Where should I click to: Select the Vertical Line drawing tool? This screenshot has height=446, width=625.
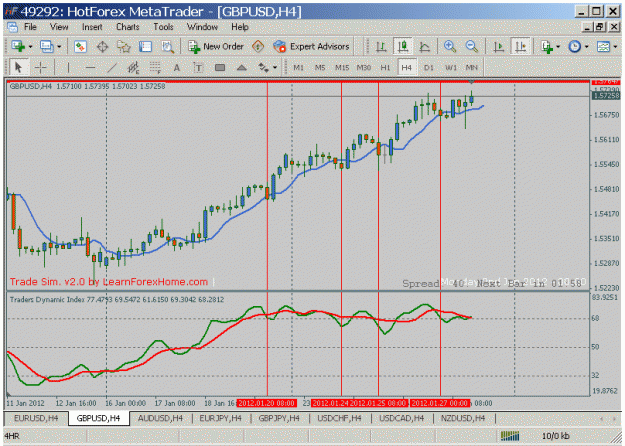click(68, 68)
